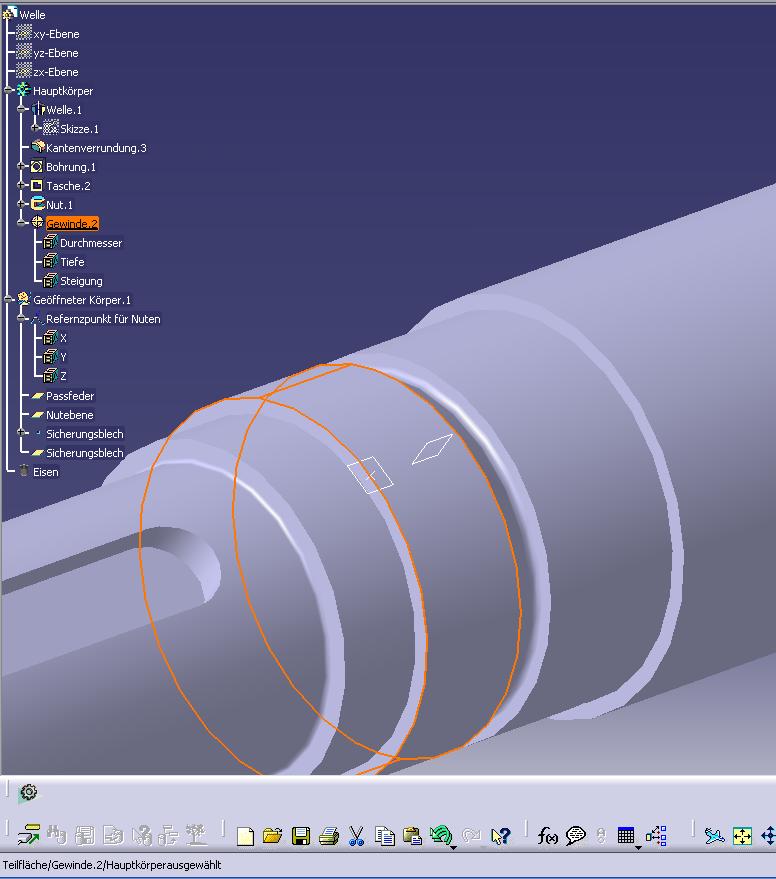The width and height of the screenshot is (776, 879).
Task: Collapse the Gewinde.2 node
Action: (21, 223)
